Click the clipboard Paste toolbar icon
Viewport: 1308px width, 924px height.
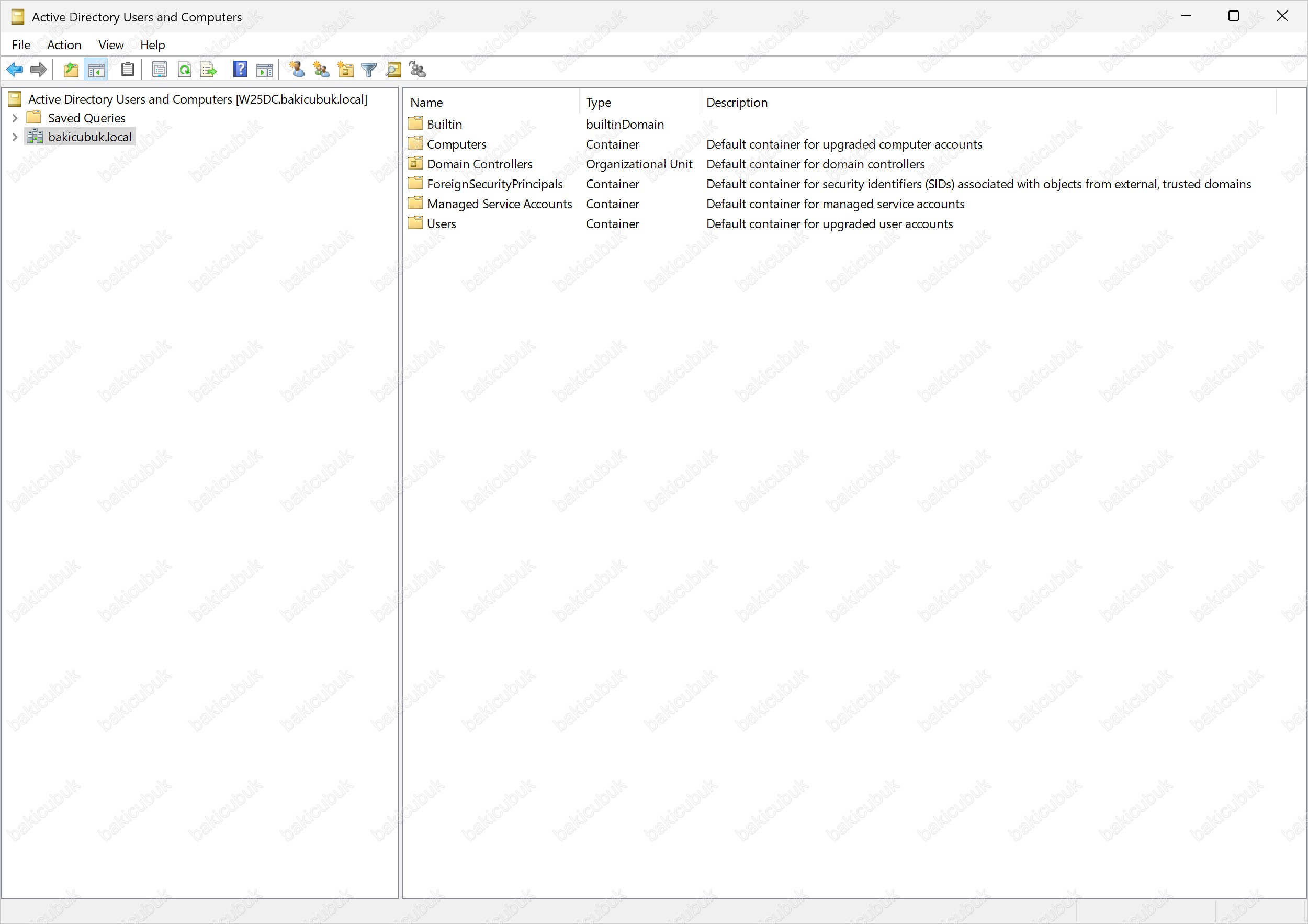[x=128, y=70]
